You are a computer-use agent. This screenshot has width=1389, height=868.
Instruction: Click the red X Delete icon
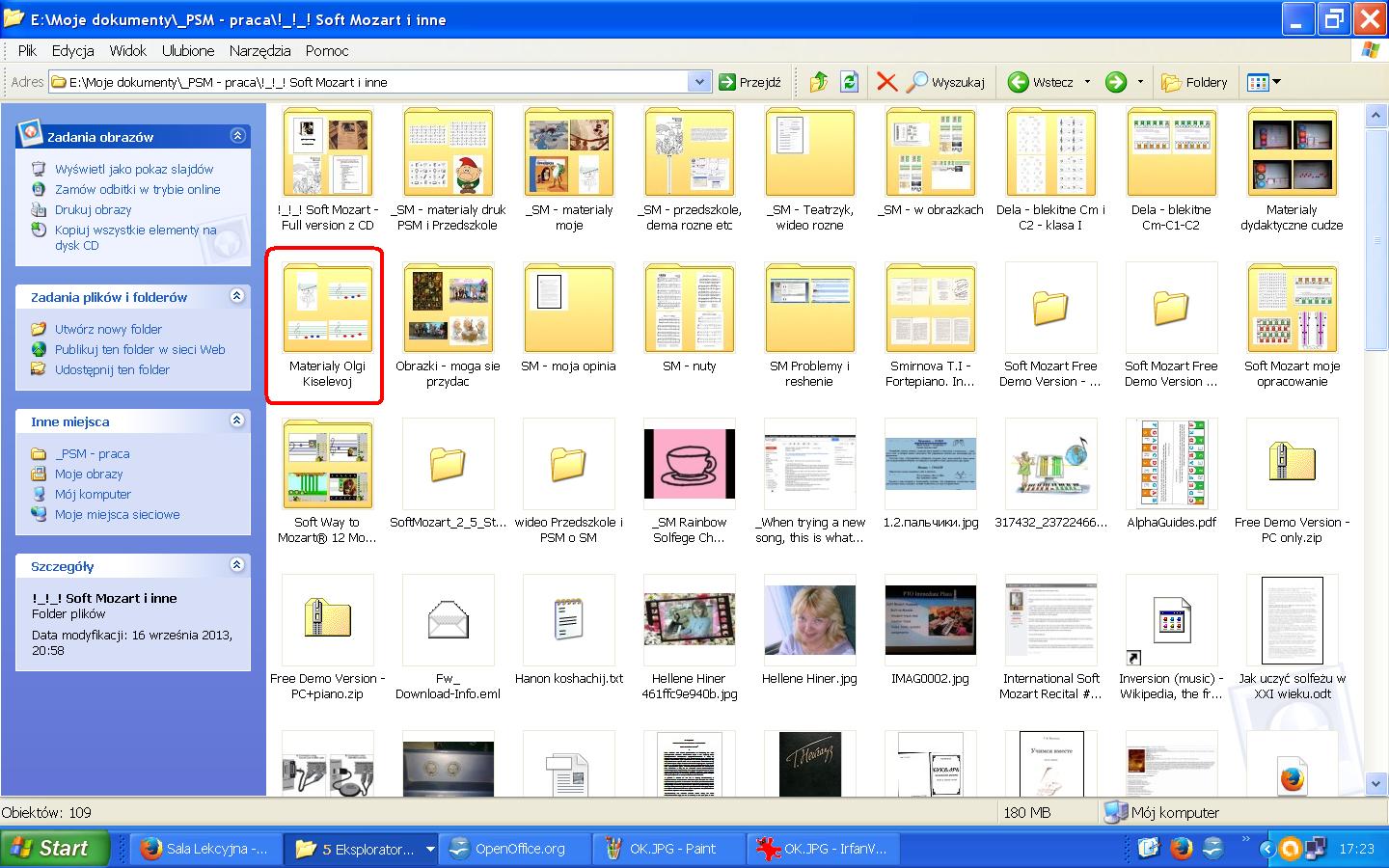pos(886,82)
